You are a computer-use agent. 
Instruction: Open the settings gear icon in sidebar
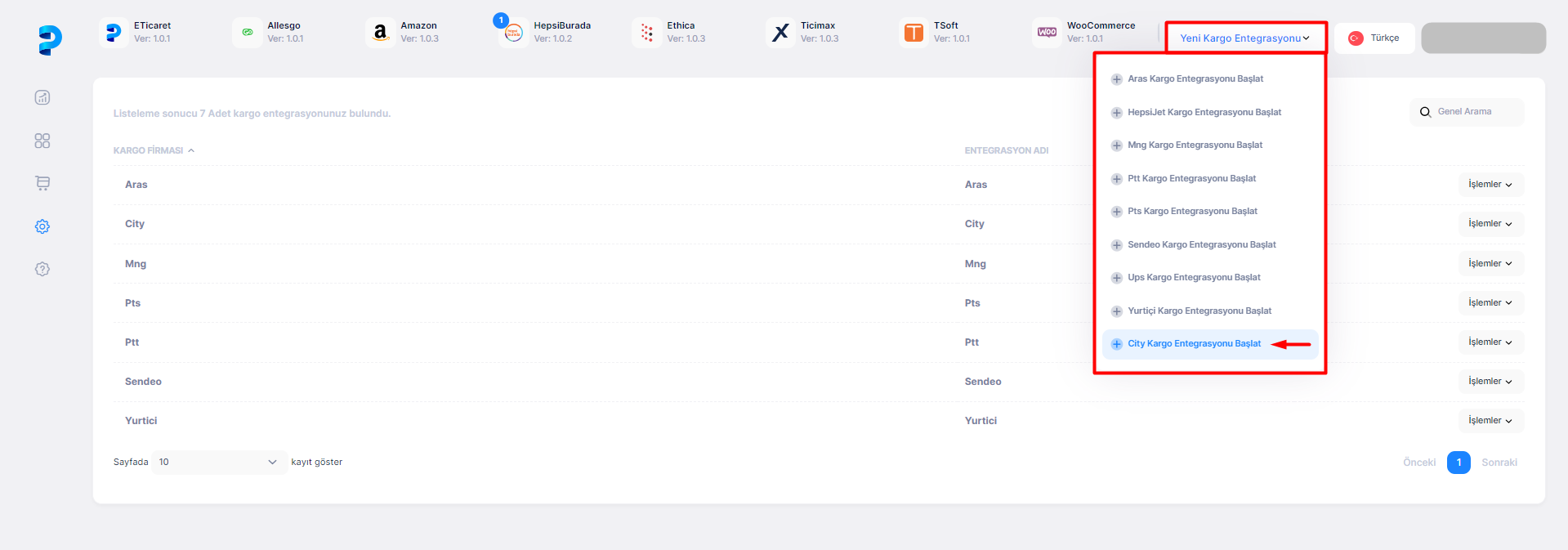pos(42,226)
